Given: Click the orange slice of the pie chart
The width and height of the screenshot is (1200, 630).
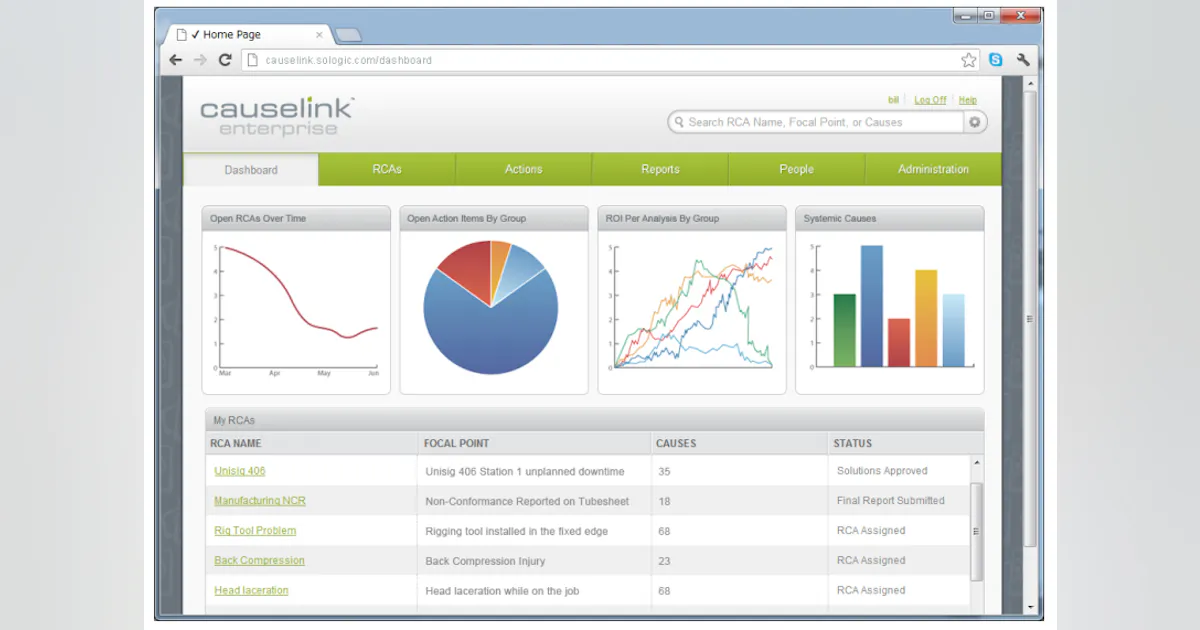Looking at the screenshot, I should [500, 262].
